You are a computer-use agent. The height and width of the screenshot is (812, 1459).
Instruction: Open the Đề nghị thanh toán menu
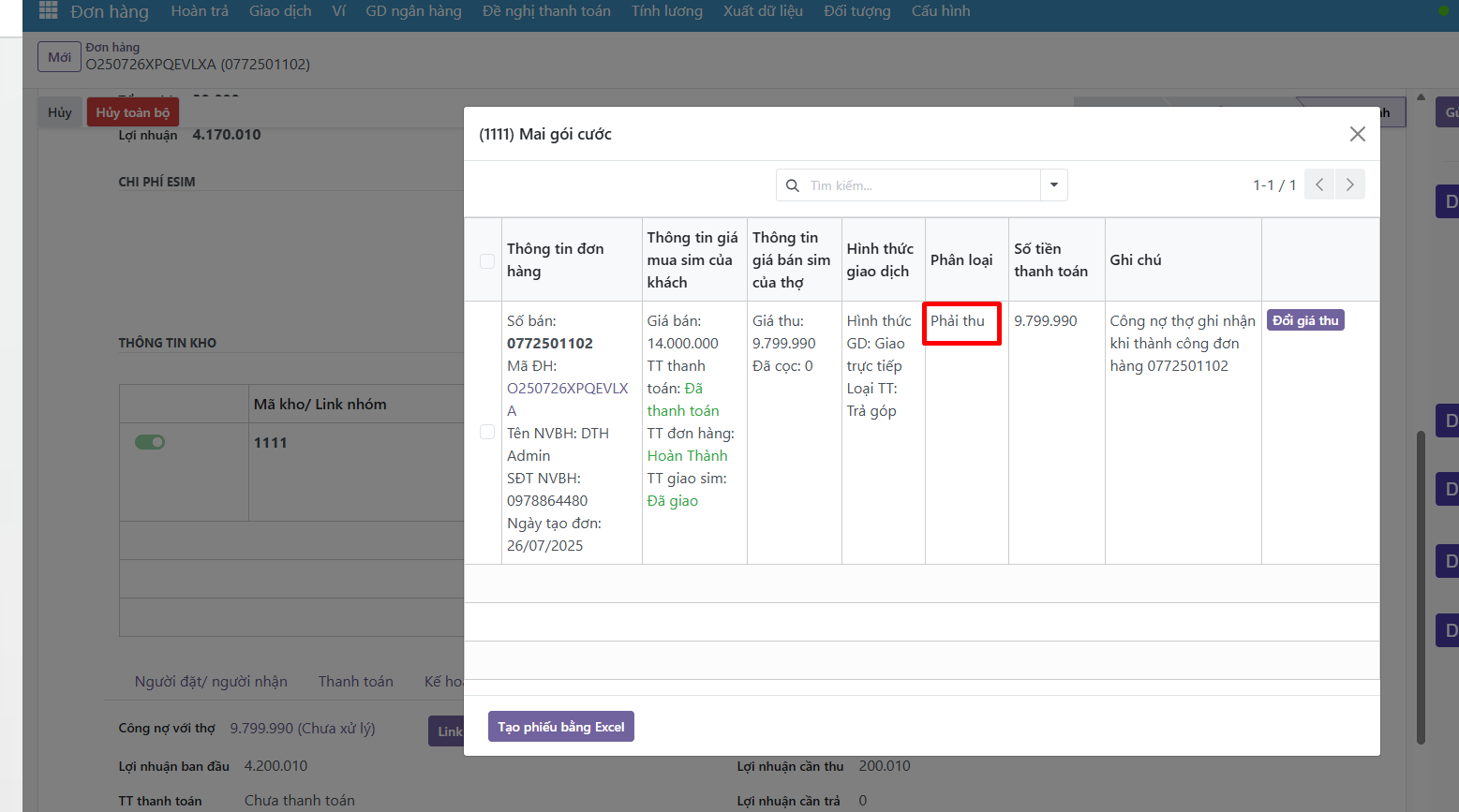[546, 11]
